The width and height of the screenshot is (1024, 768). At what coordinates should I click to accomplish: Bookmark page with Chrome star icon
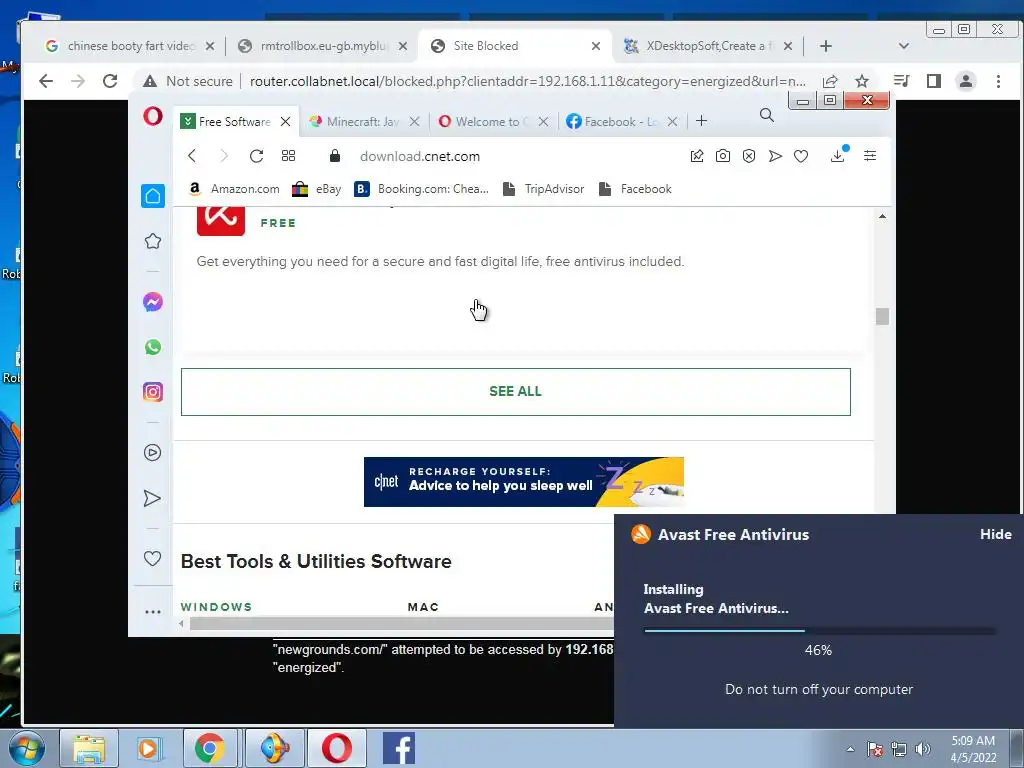point(862,81)
